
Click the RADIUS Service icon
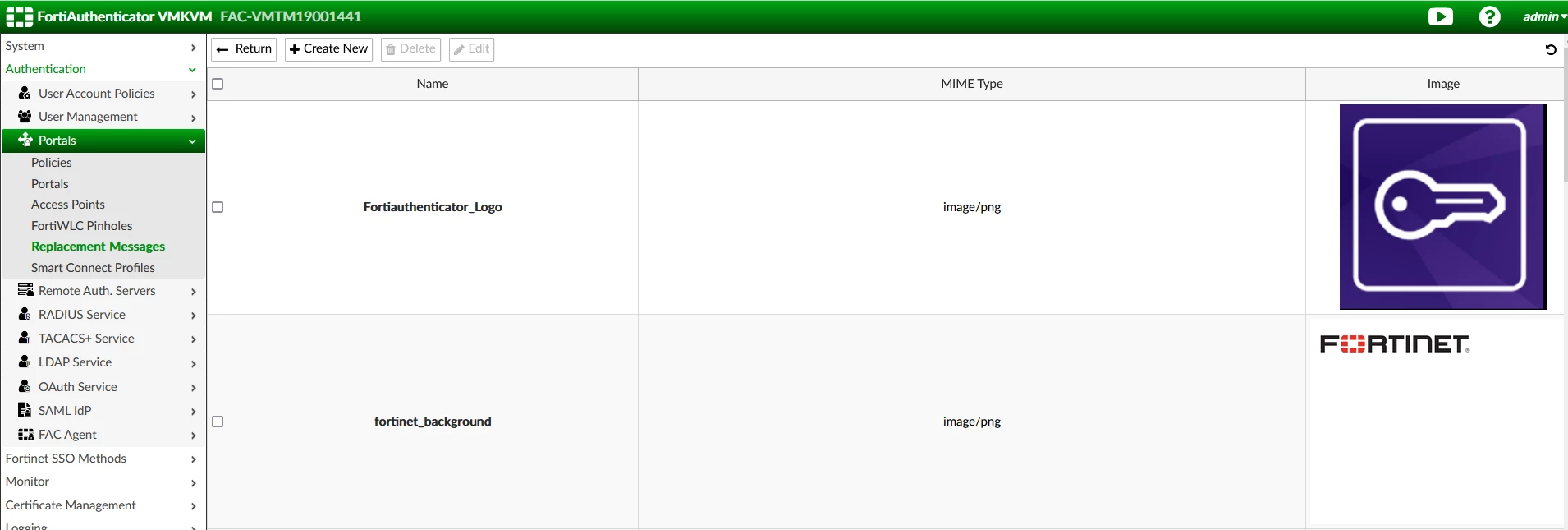coord(25,314)
